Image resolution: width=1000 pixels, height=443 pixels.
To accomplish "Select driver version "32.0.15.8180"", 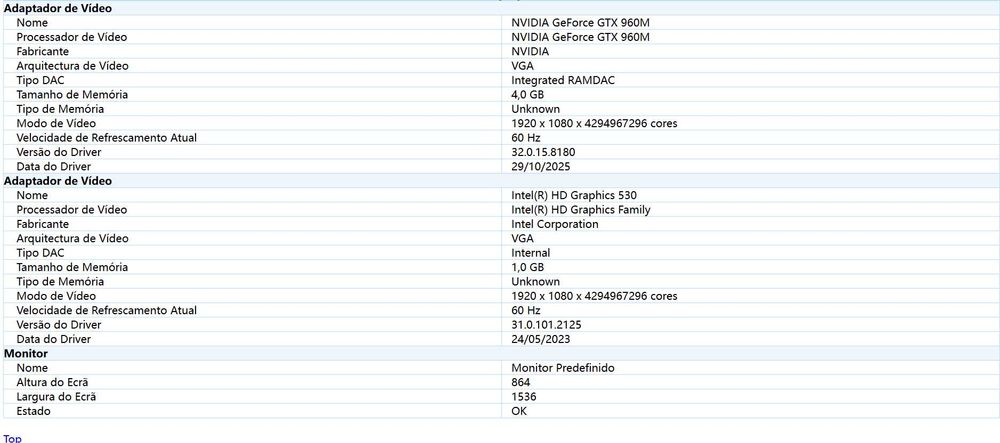I will 544,152.
